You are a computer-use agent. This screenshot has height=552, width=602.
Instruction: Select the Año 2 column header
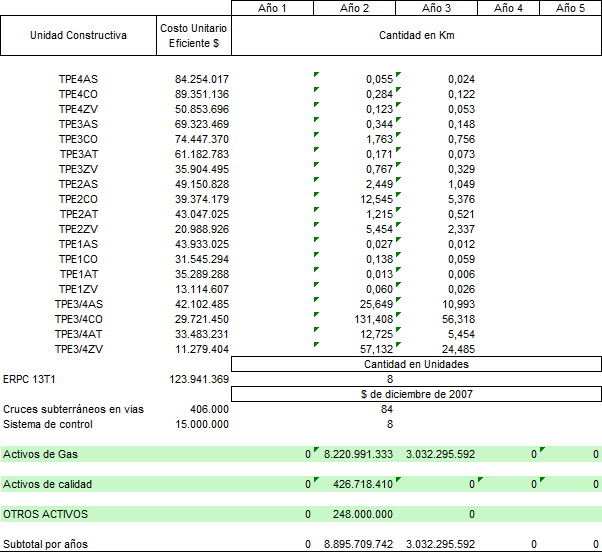(354, 8)
